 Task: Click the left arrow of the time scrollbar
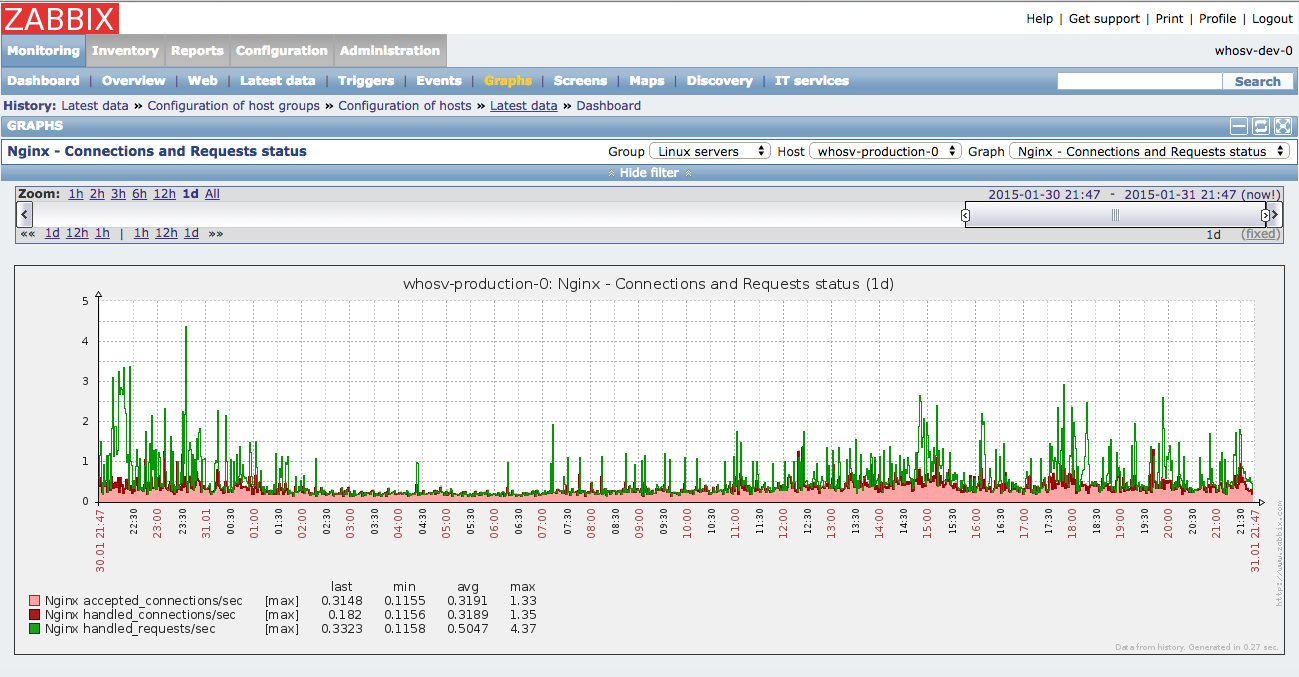tap(25, 214)
